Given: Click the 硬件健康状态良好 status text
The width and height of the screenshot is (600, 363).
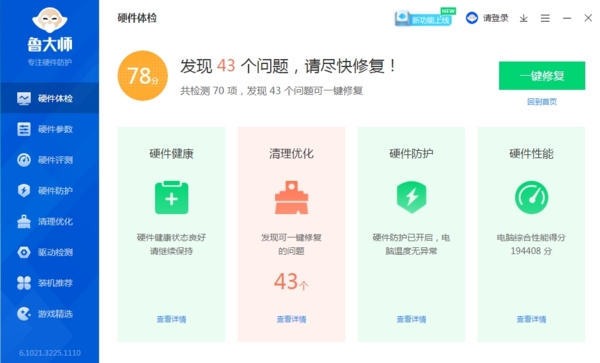Looking at the screenshot, I should (x=171, y=238).
